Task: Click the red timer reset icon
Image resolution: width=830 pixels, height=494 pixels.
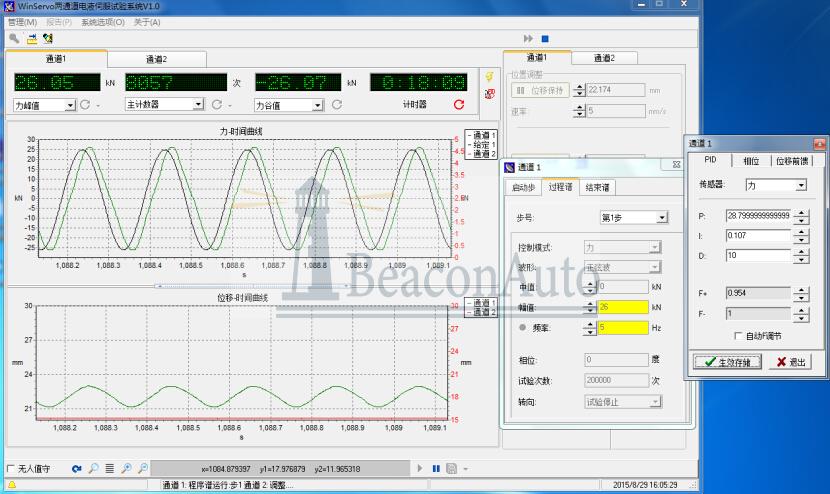Action: [459, 104]
